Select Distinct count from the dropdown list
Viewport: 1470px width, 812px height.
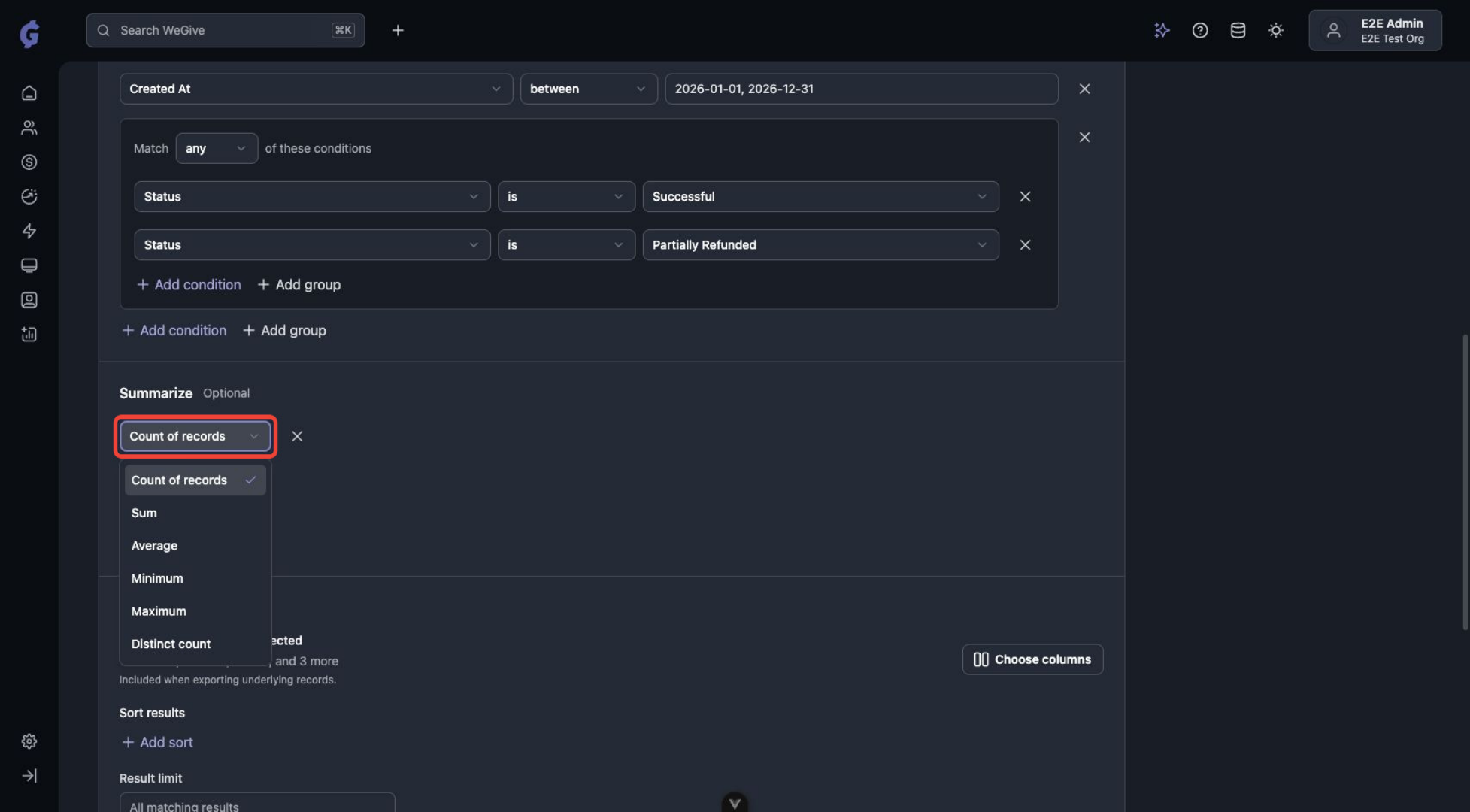pos(195,644)
